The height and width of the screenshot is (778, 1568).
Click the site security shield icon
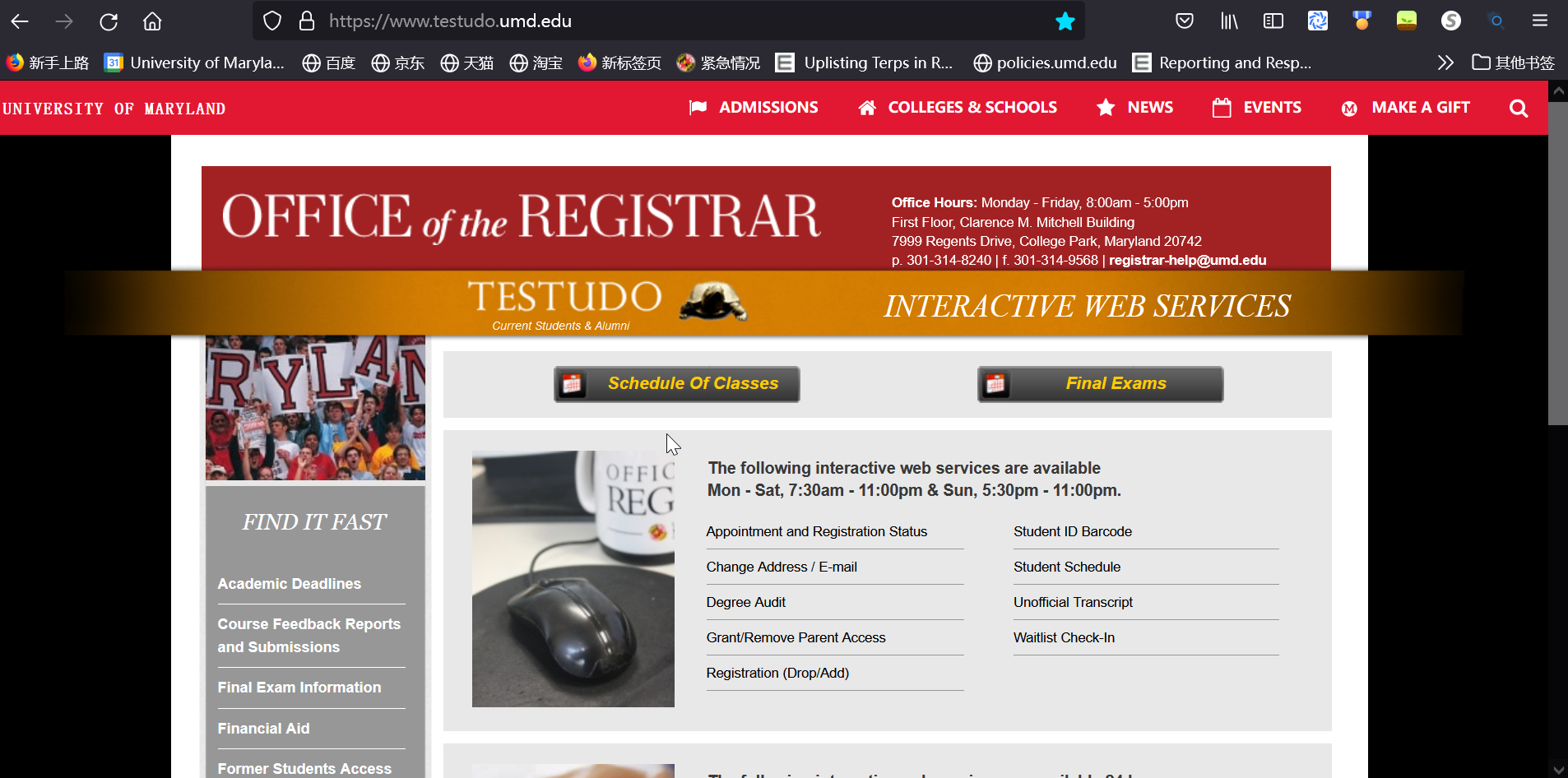272,21
